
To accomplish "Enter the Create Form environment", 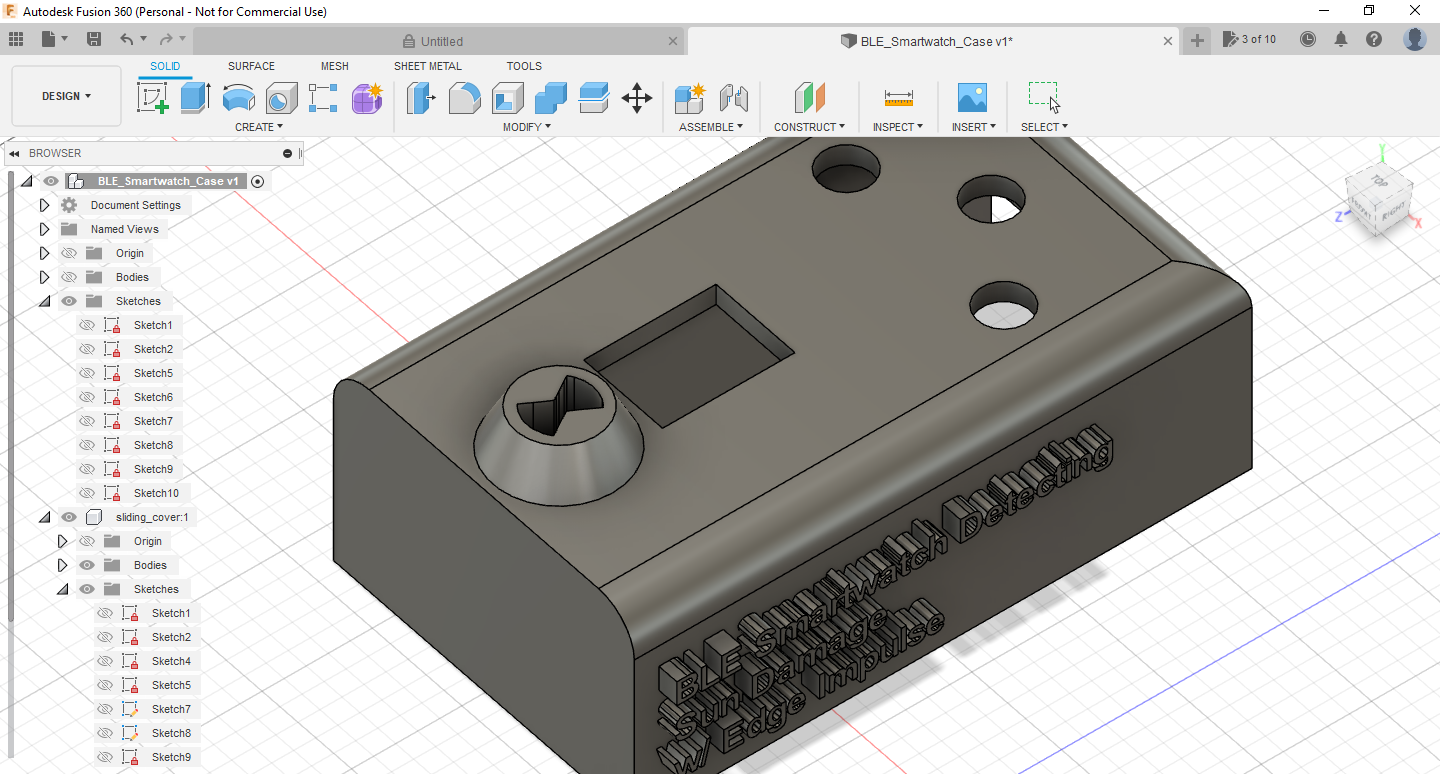I will pos(367,97).
